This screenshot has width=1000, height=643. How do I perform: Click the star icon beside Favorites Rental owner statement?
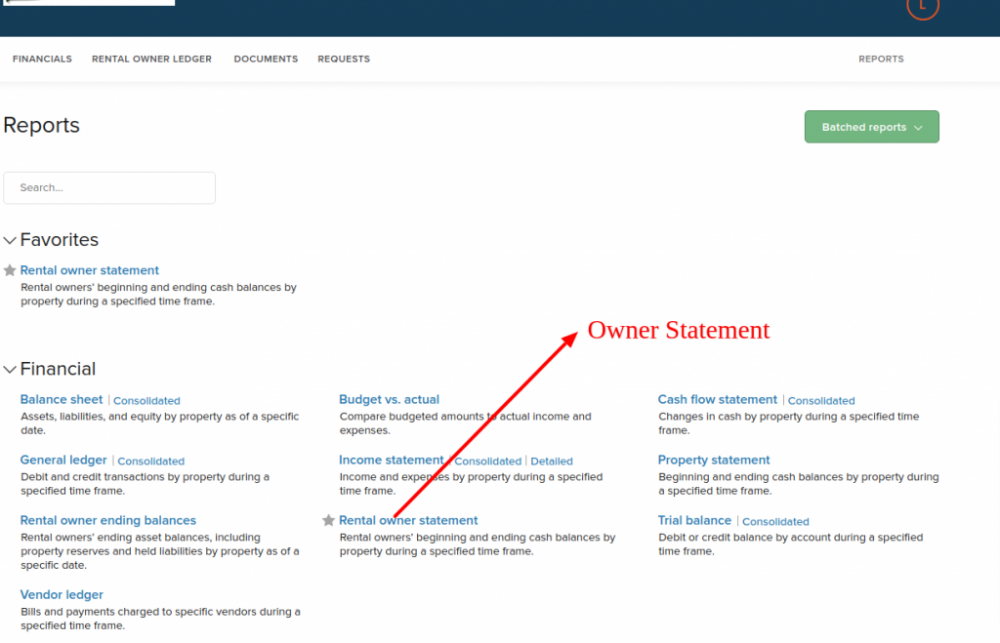click(x=10, y=270)
